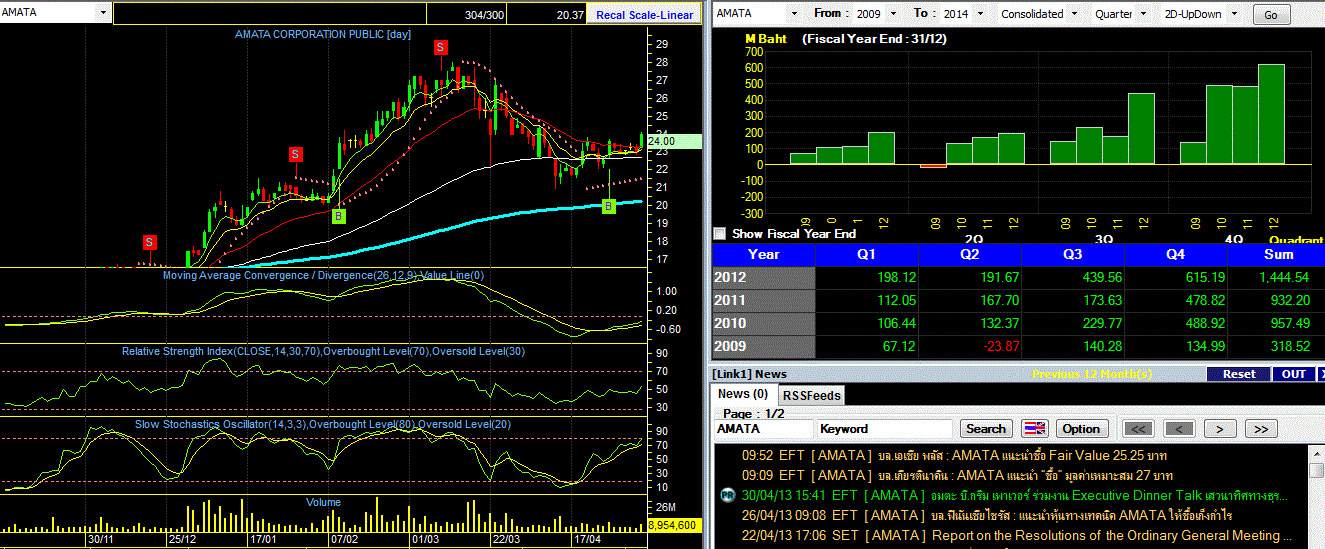Toggle the Thai/English language flag icon
The height and width of the screenshot is (549, 1325).
(x=1034, y=428)
